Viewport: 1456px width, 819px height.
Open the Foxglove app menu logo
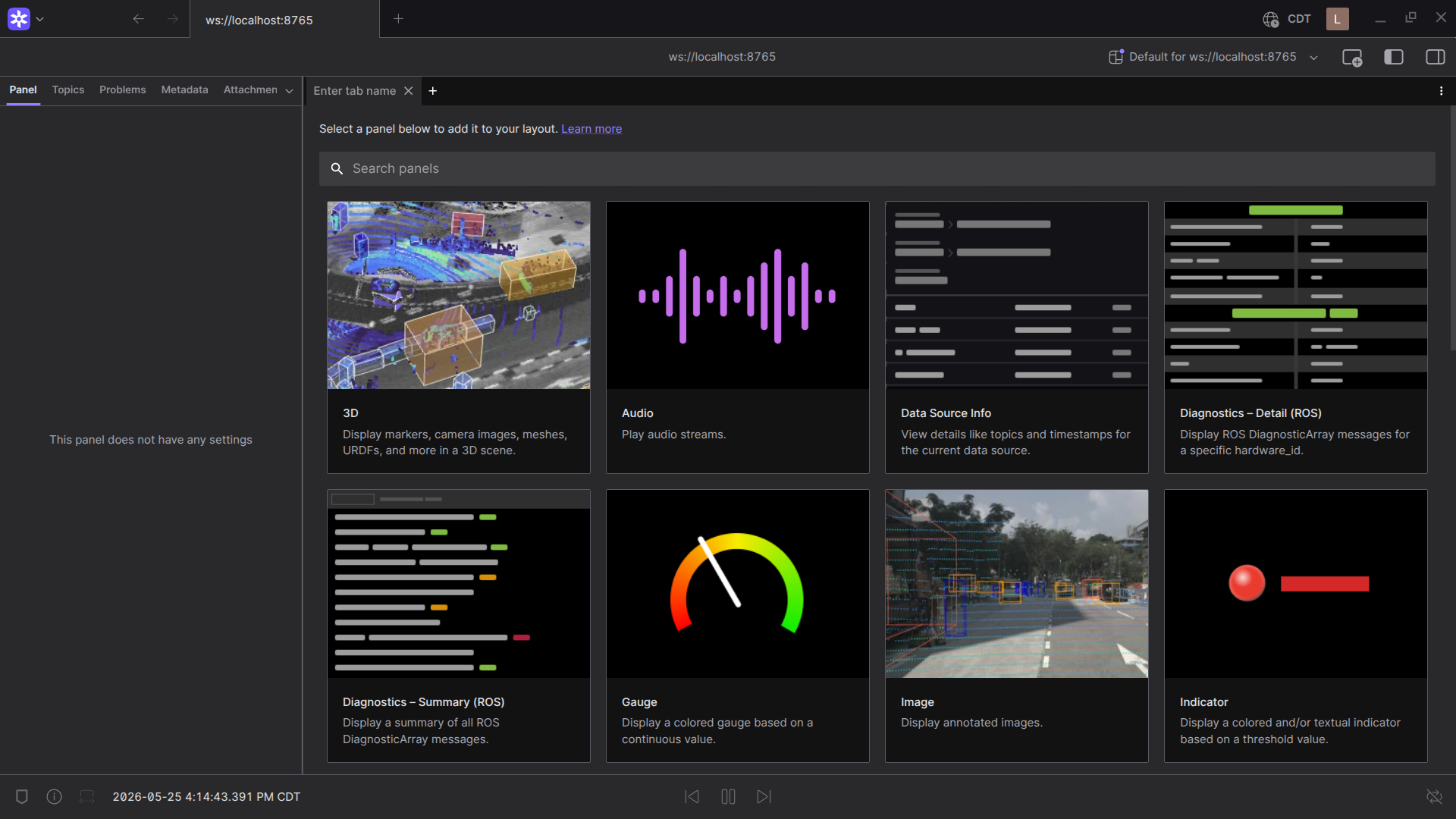tap(19, 19)
